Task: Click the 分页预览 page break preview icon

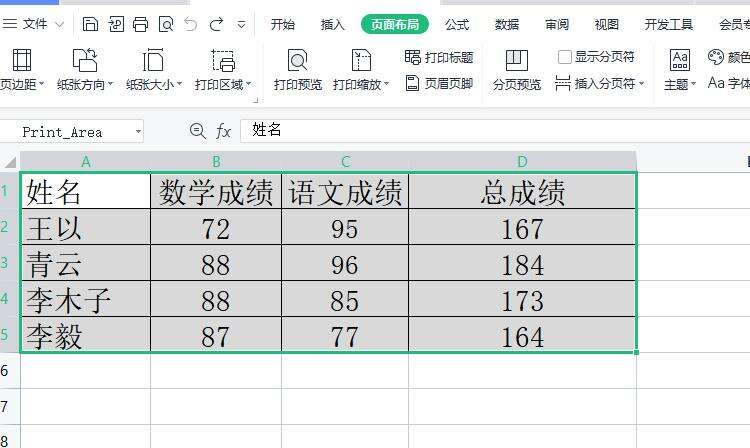Action: click(x=517, y=60)
